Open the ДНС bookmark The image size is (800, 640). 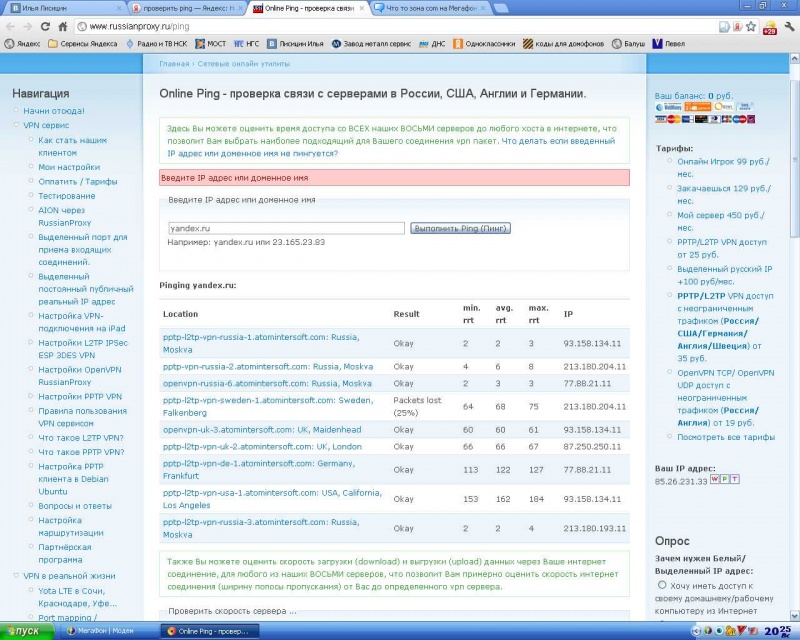[x=430, y=43]
